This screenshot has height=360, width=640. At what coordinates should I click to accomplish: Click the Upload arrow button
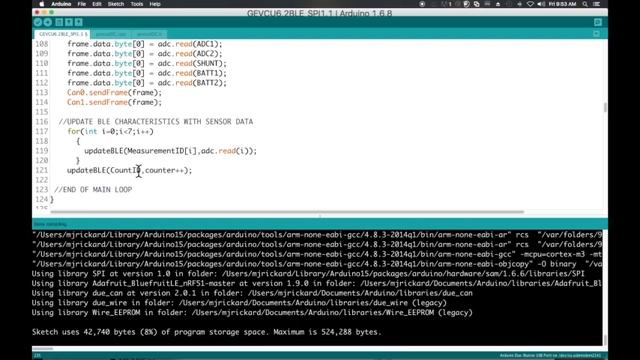(48, 22)
